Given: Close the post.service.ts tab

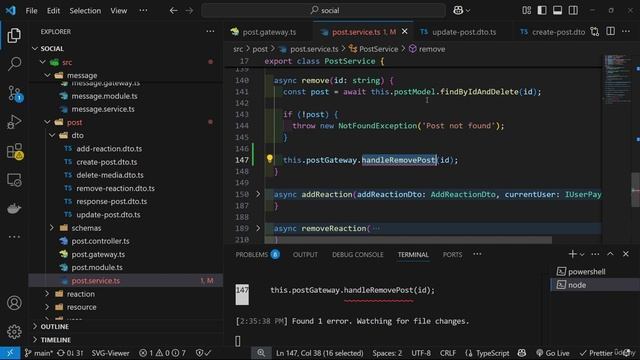Looking at the screenshot, I should [404, 31].
